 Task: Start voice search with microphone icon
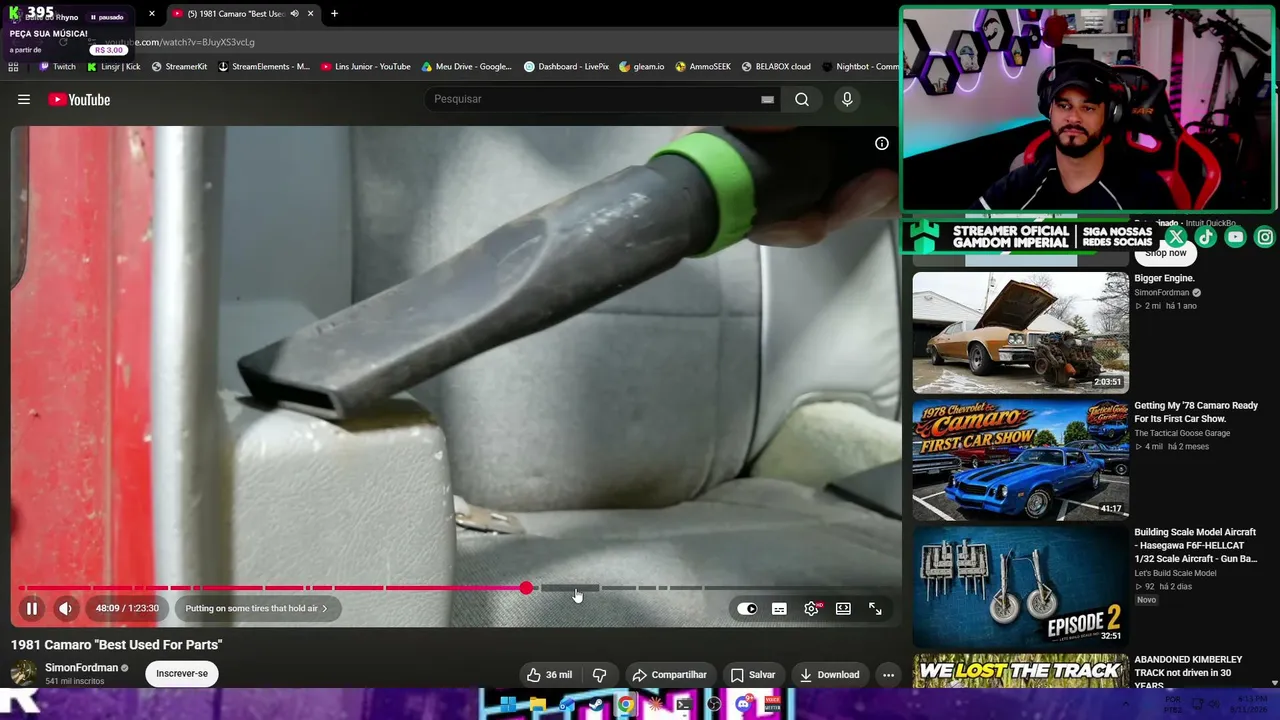pyautogui.click(x=847, y=99)
